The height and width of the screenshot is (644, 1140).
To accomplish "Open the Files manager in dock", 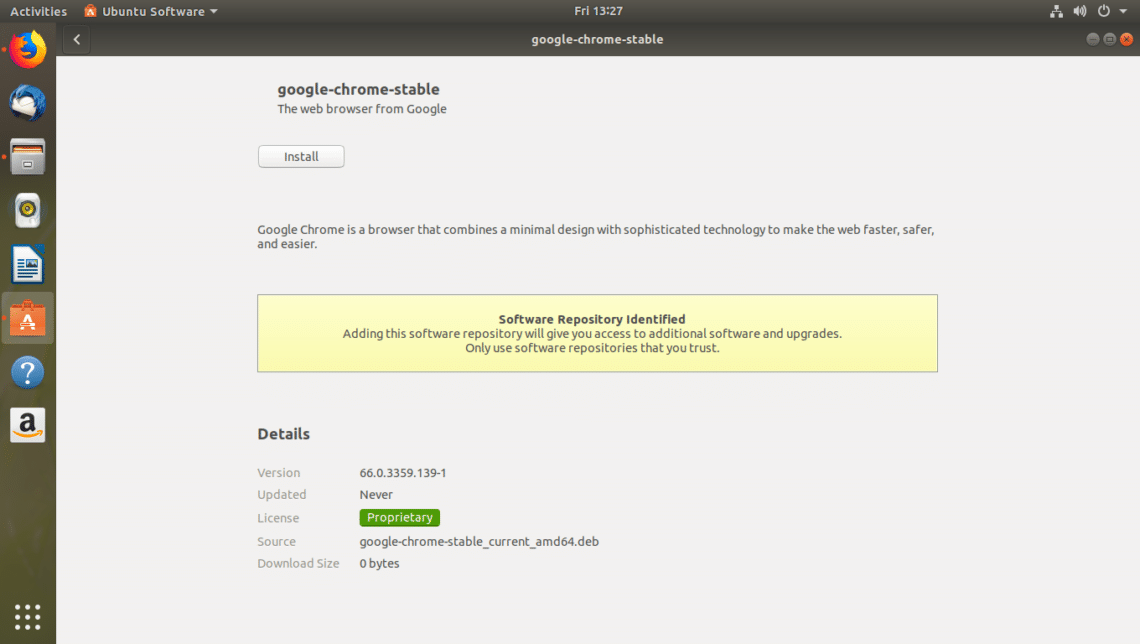I will pos(28,157).
